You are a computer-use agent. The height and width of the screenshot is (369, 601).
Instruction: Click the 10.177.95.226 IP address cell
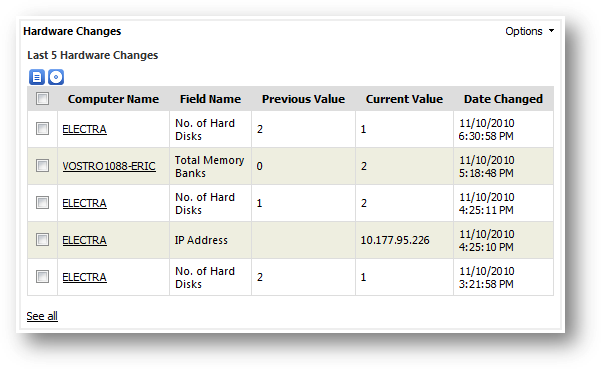(395, 240)
